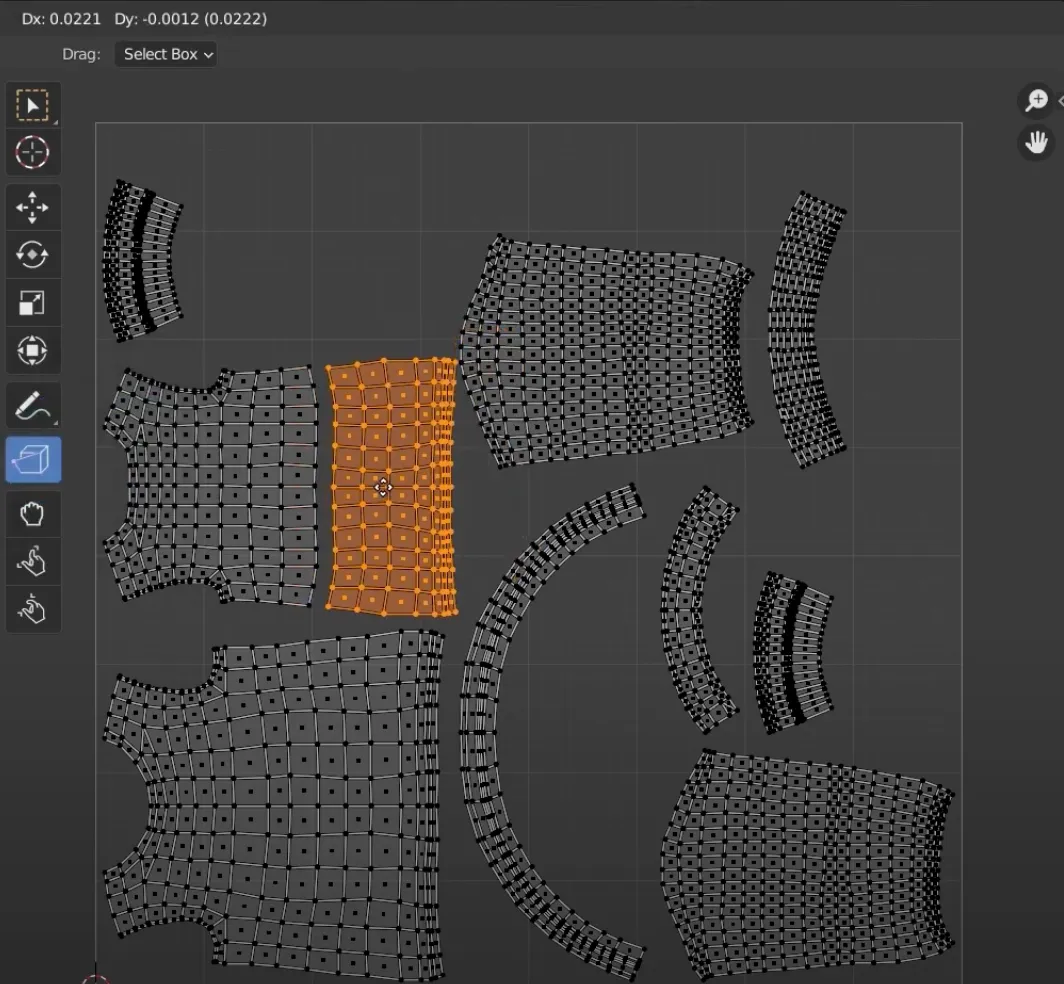Activate the 2D Cursor tool

tap(33, 152)
